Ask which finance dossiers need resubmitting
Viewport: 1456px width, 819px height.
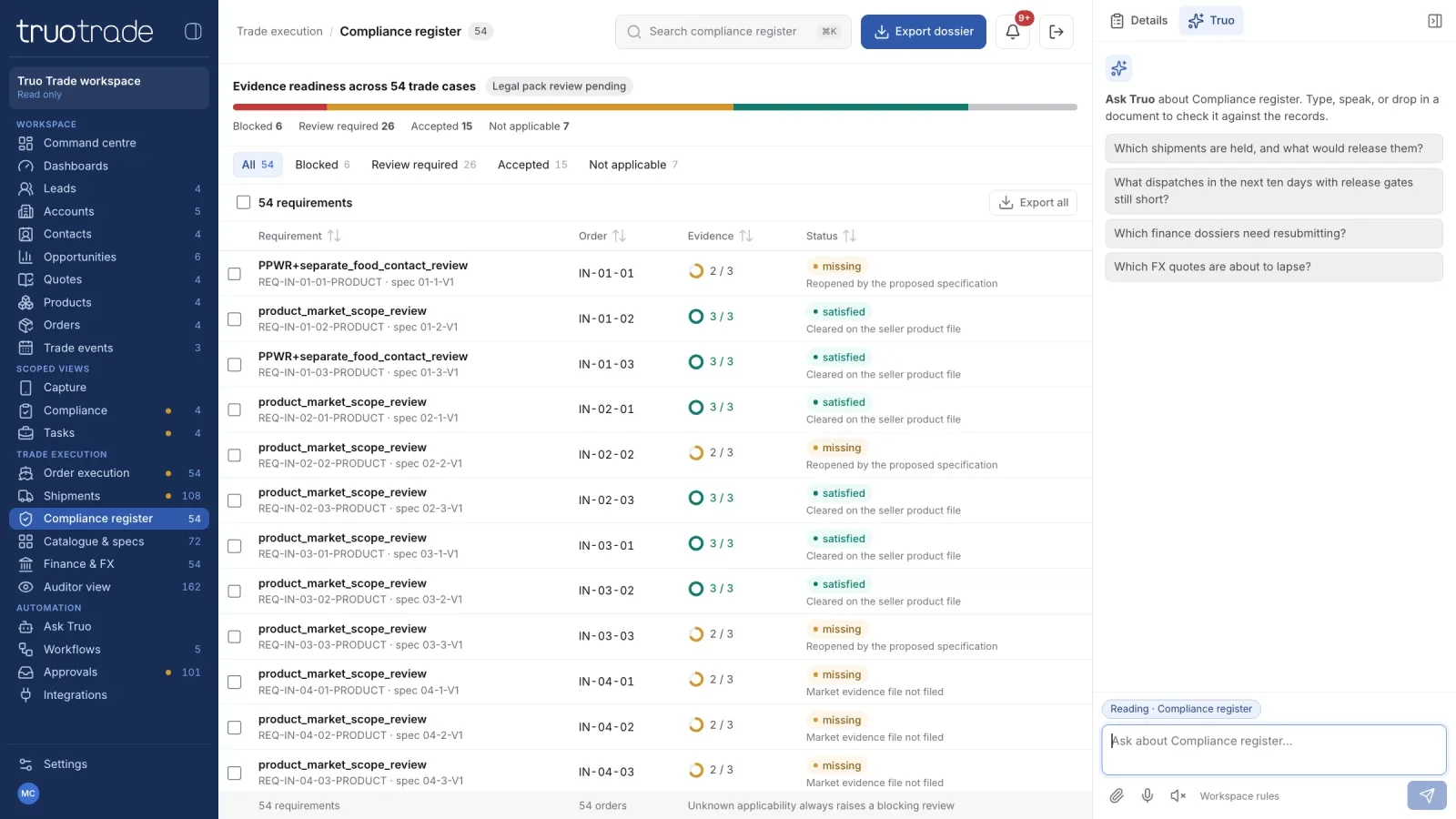pos(1274,233)
